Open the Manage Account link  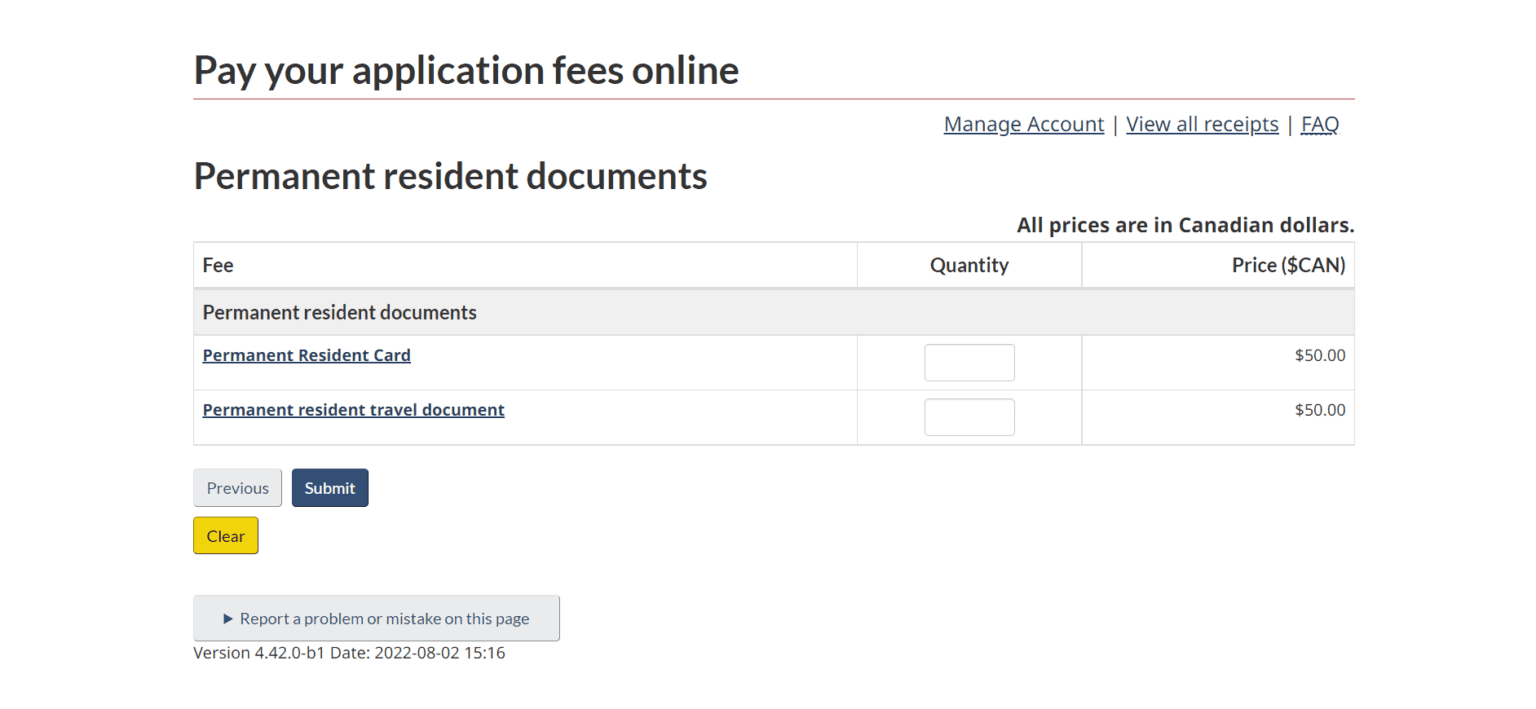point(1023,124)
